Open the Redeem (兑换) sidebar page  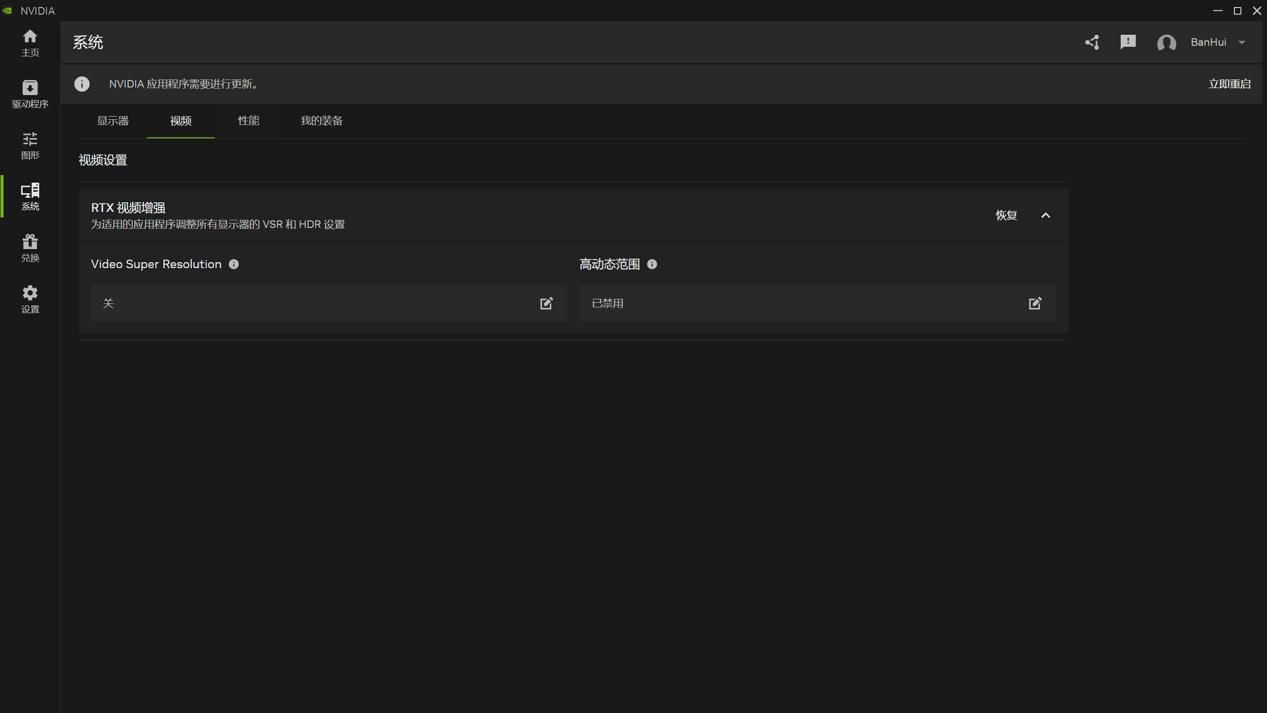[30, 248]
